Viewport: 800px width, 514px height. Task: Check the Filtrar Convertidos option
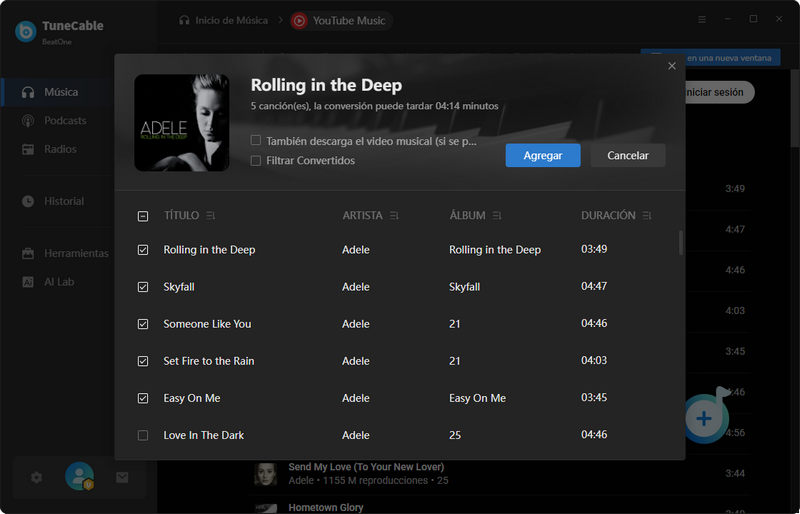pos(256,160)
